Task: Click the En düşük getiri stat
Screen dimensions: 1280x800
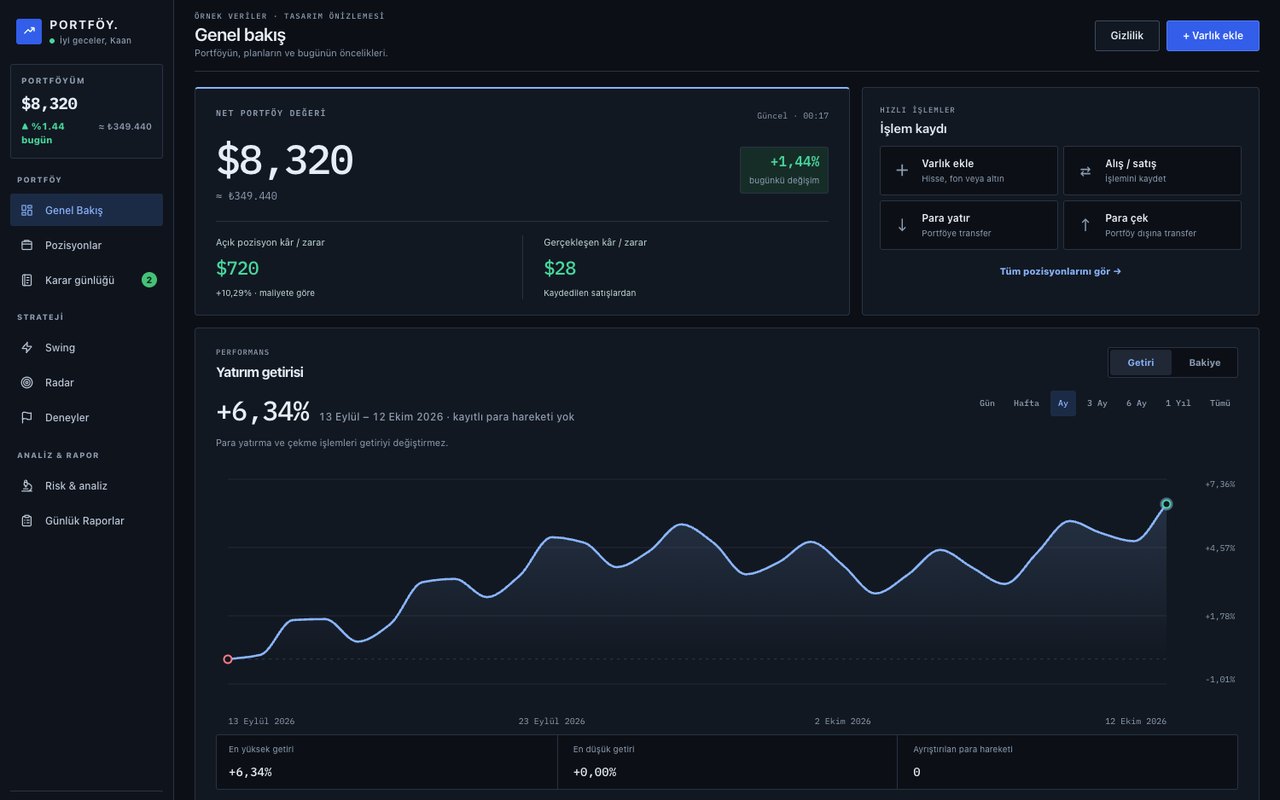Action: point(727,762)
